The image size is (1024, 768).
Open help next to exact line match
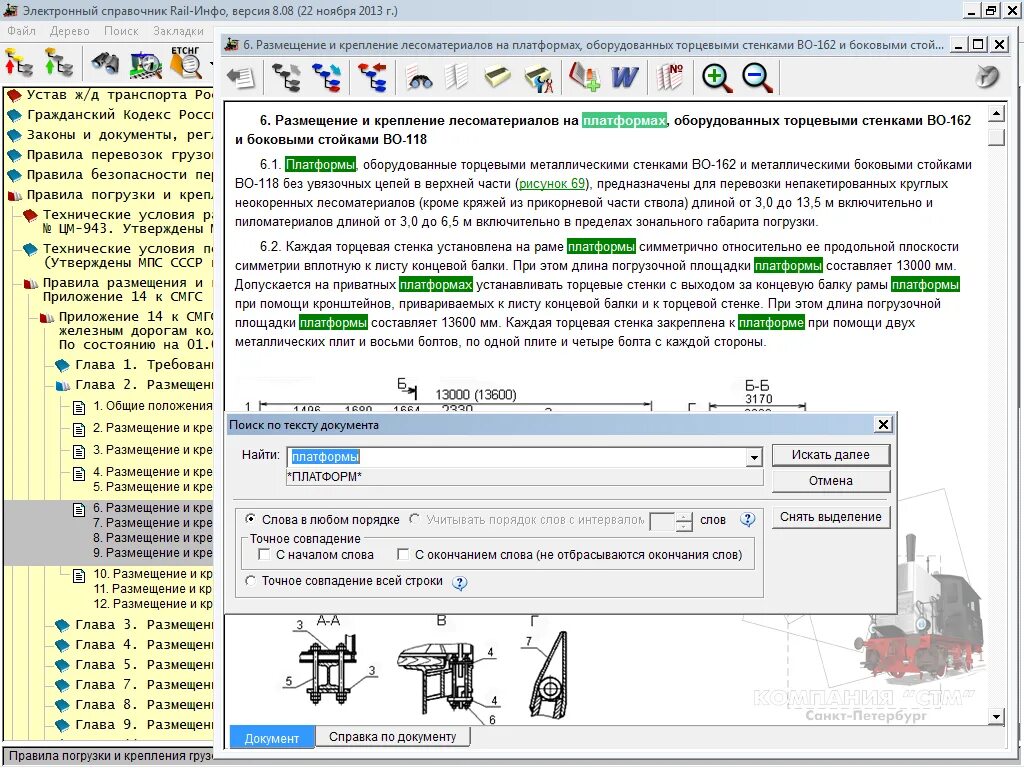pyautogui.click(x=459, y=583)
